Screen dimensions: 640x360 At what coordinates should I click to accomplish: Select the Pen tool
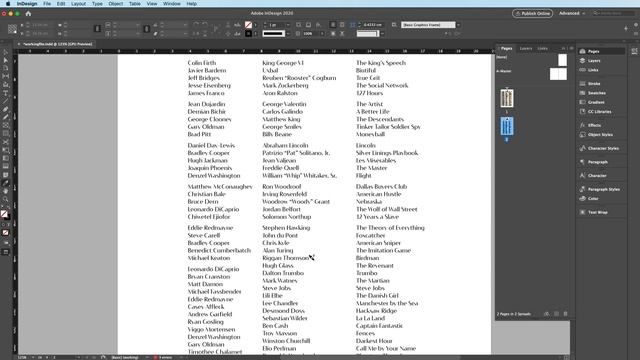(x=6, y=109)
